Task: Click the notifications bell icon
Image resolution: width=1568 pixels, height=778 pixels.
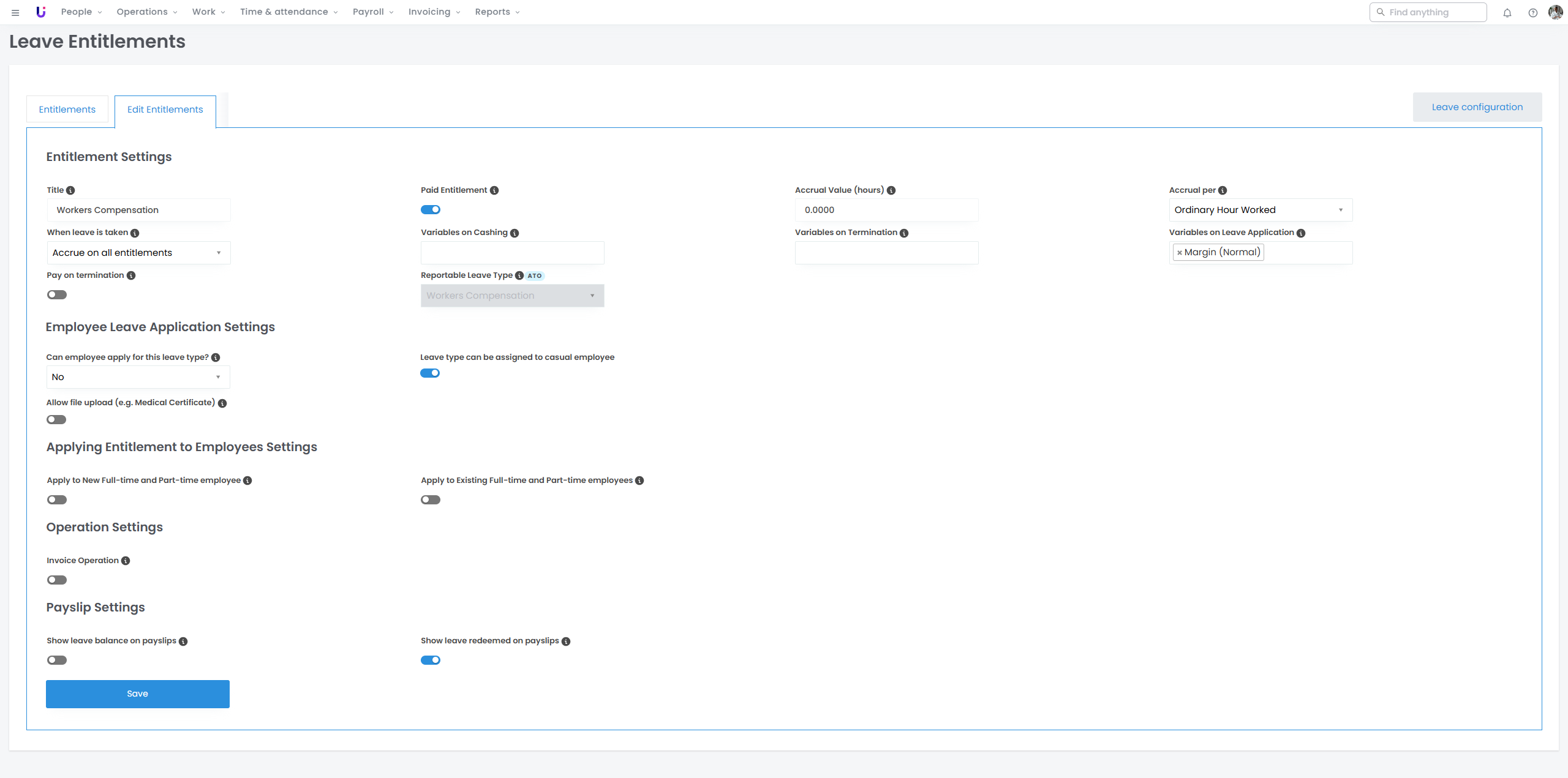Action: [x=1507, y=13]
